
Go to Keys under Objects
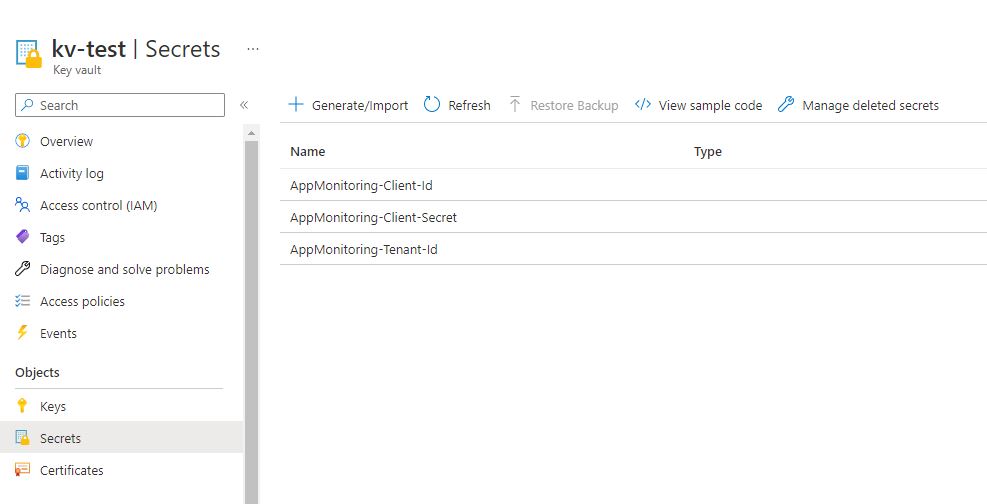[x=53, y=406]
